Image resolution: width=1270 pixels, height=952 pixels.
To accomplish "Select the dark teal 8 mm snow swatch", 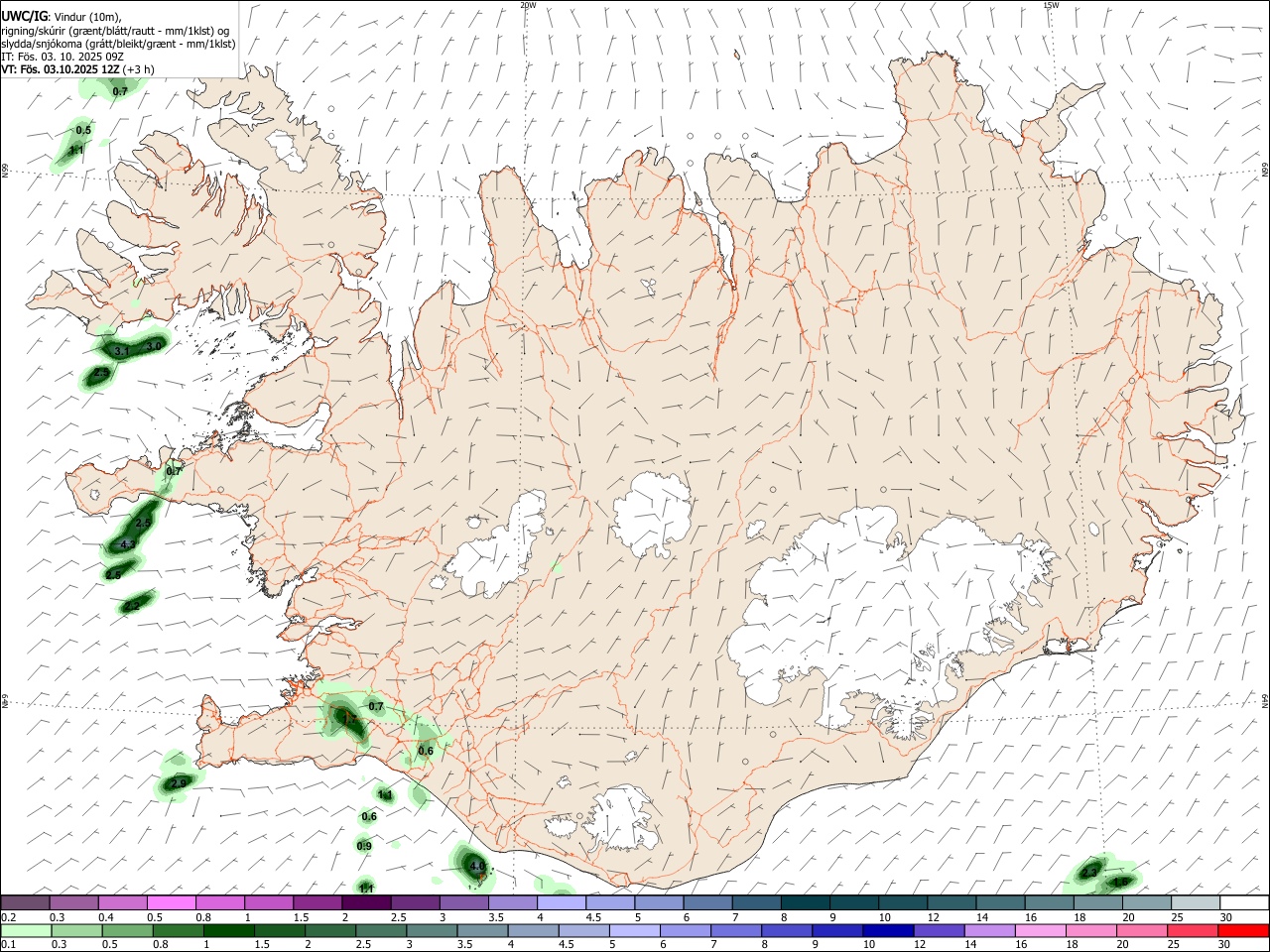I will (805, 902).
